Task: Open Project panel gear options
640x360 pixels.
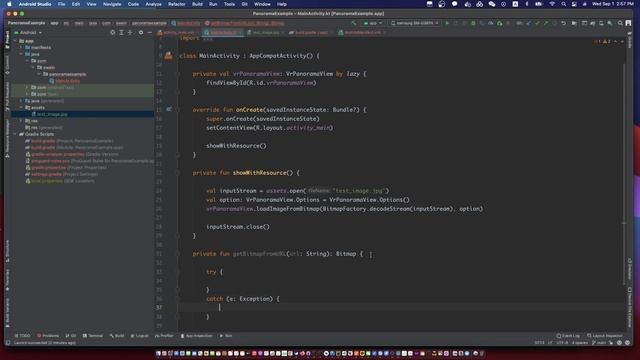Action: click(141, 32)
